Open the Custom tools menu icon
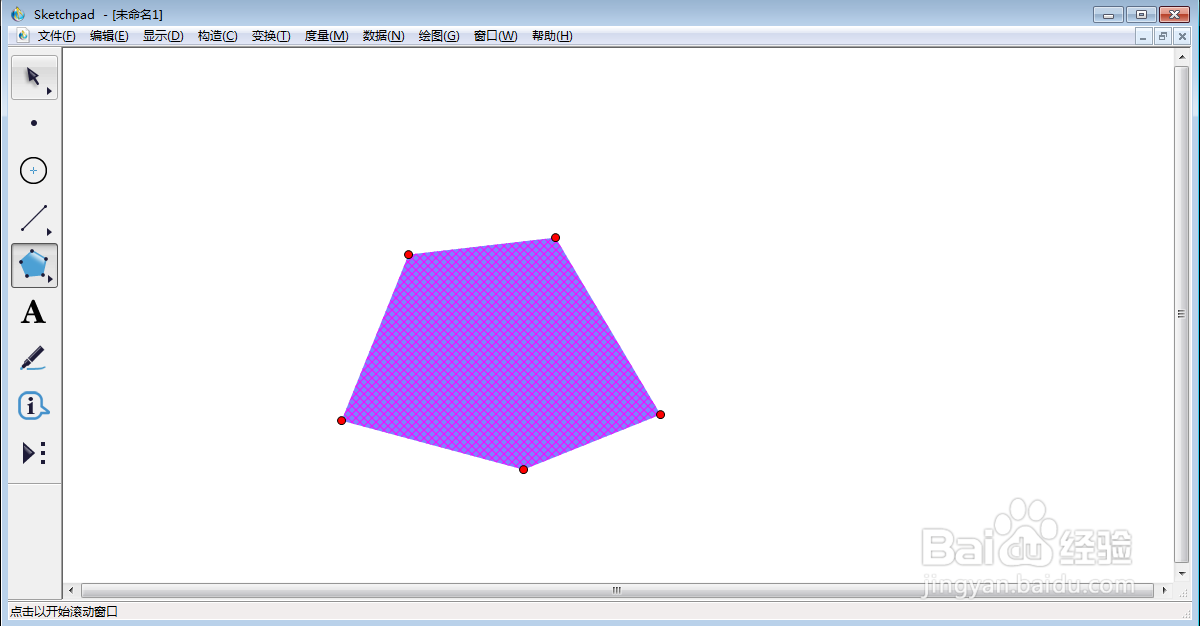The image size is (1200, 626). click(x=34, y=453)
